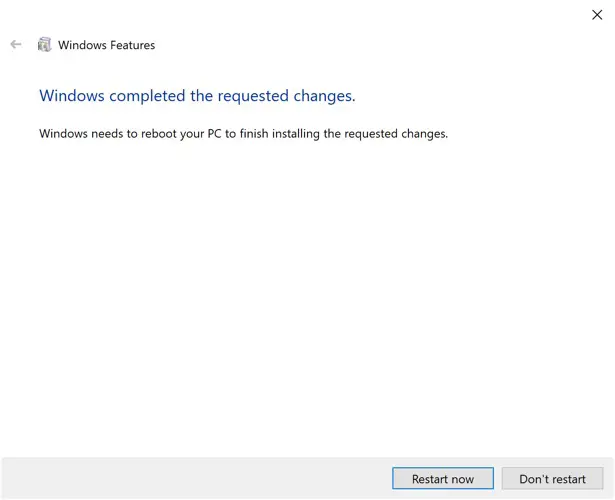Click the Windows Features title text
Image resolution: width=615 pixels, height=500 pixels.
point(106,45)
